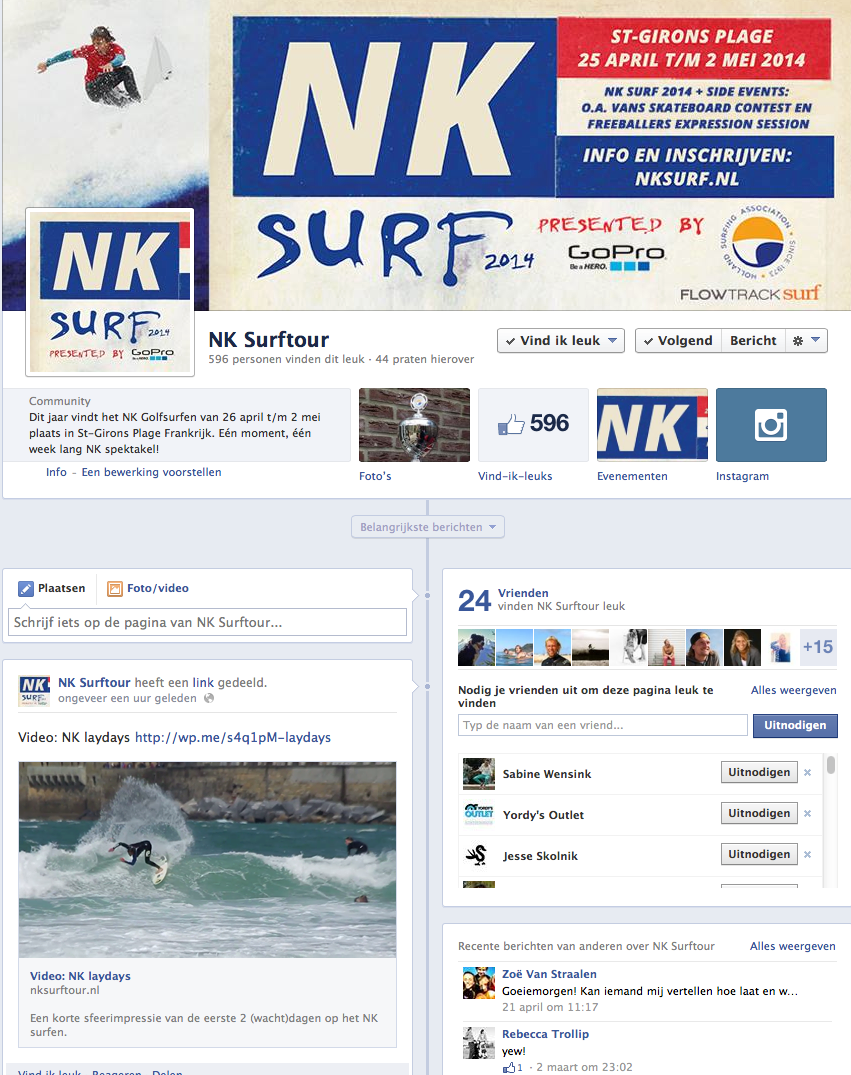The image size is (851, 1075).
Task: Click the '+15' more friends tile
Action: coord(818,647)
